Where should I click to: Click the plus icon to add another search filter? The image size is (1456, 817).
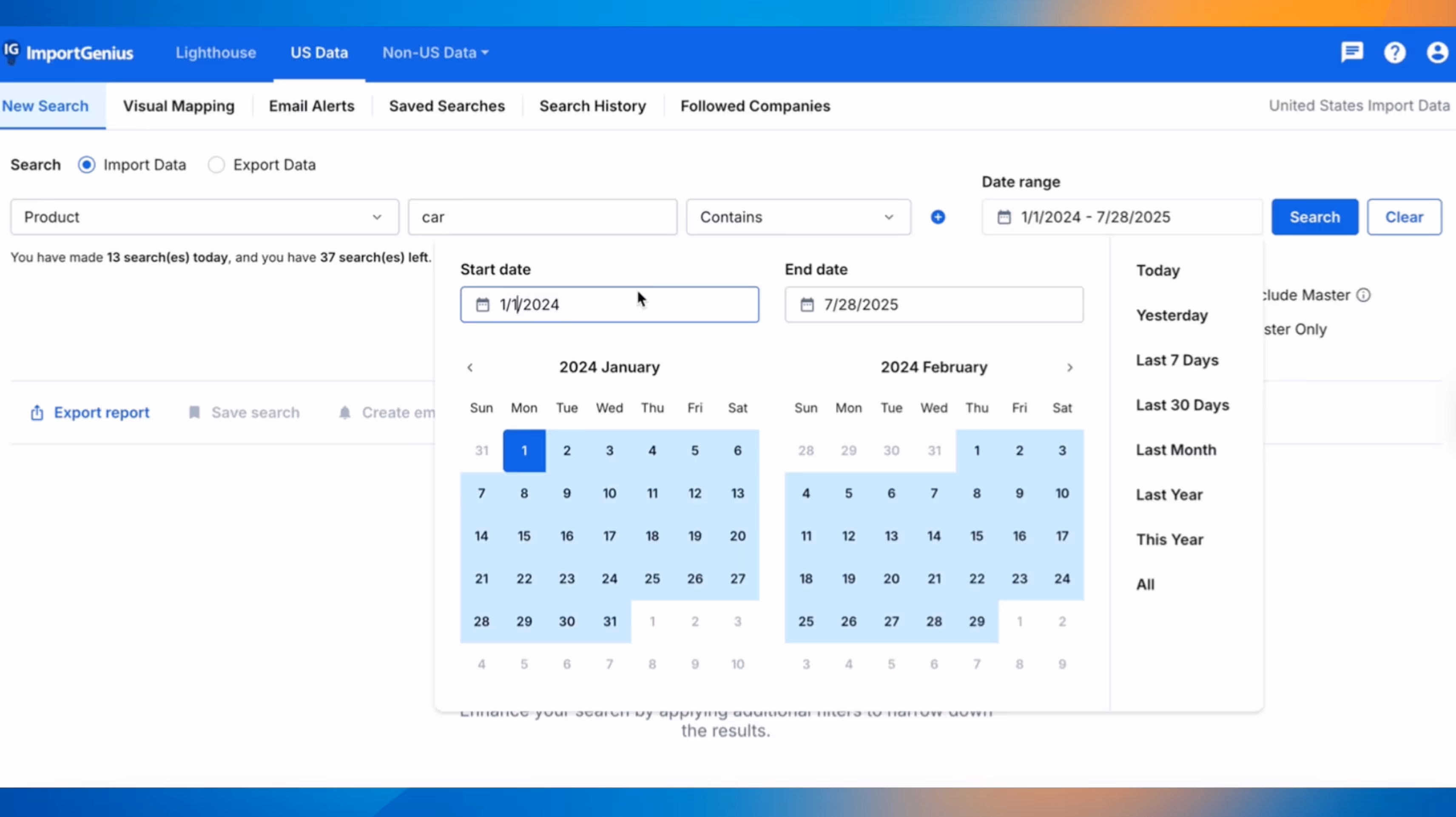tap(938, 217)
